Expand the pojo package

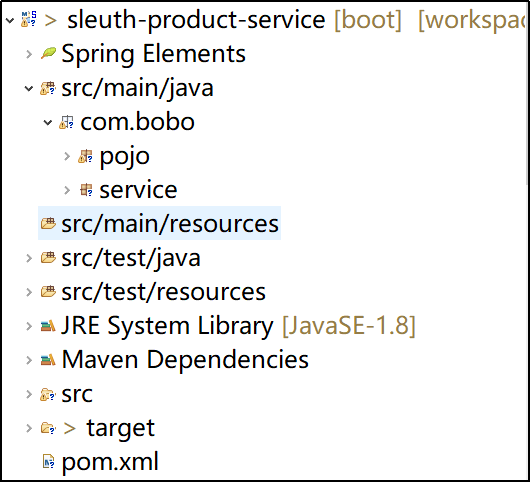[67, 156]
